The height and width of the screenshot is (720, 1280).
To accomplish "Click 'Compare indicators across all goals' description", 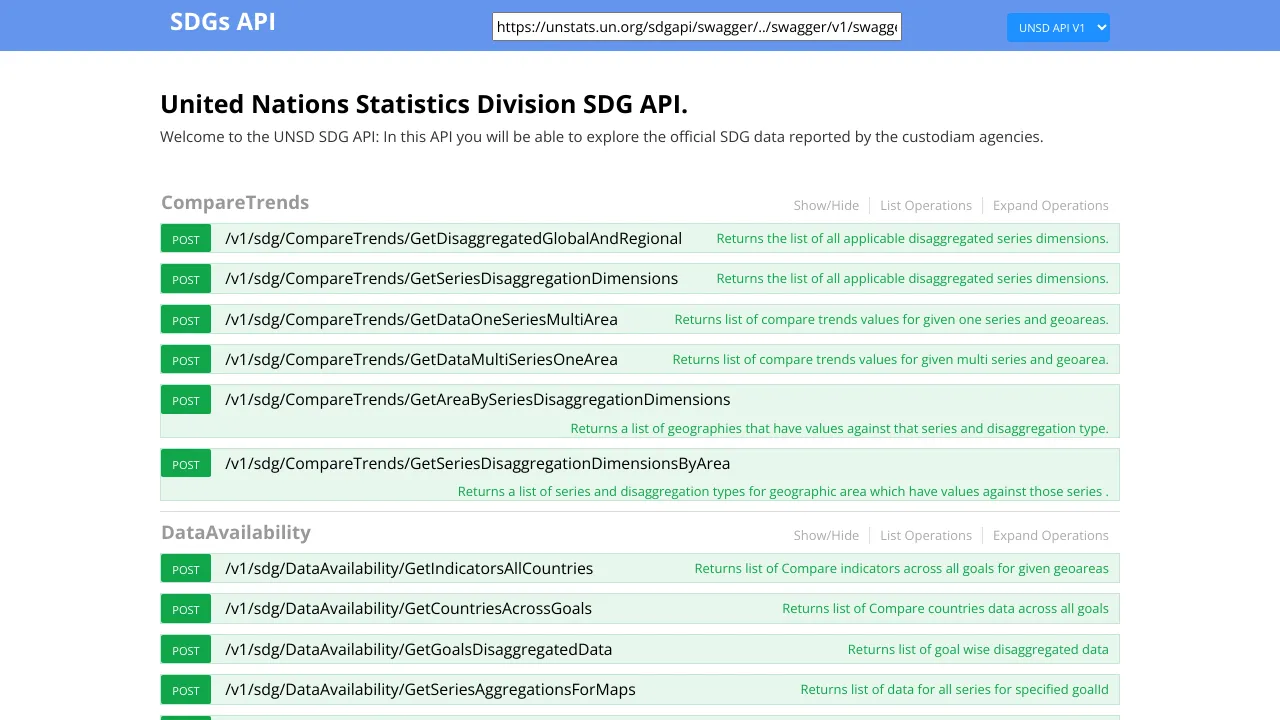I will [901, 568].
